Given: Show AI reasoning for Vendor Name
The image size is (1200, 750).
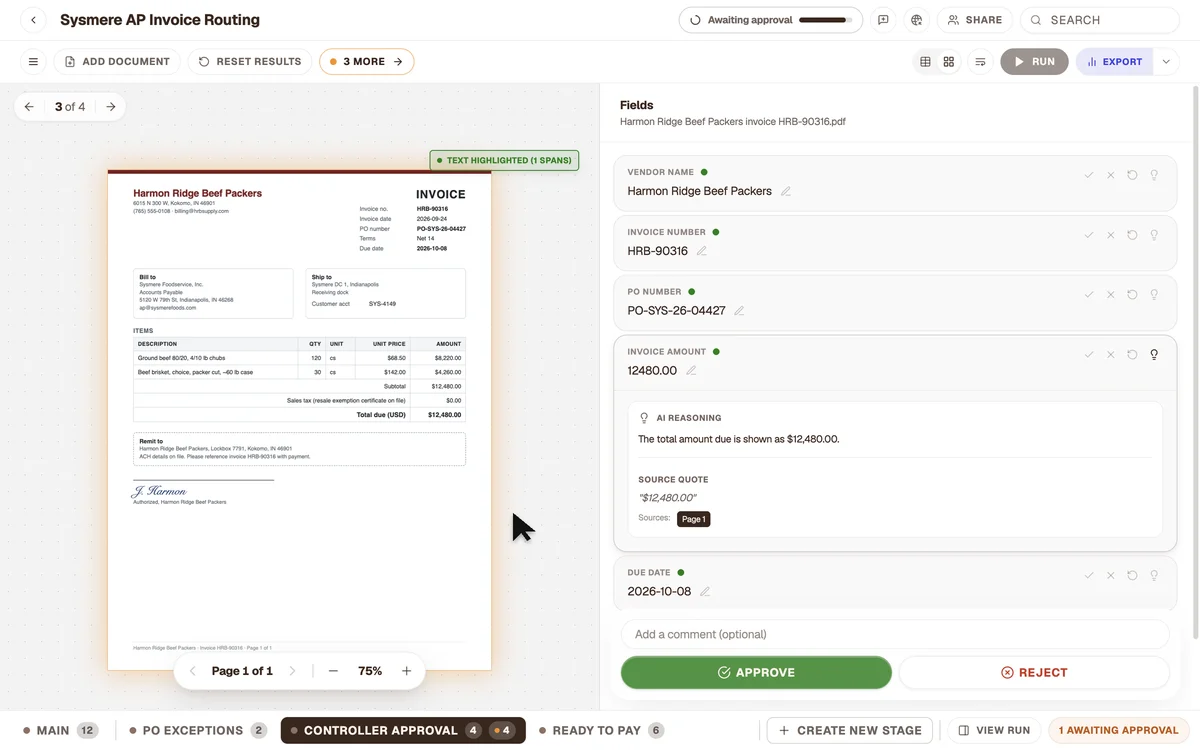Looking at the screenshot, I should [x=1154, y=175].
